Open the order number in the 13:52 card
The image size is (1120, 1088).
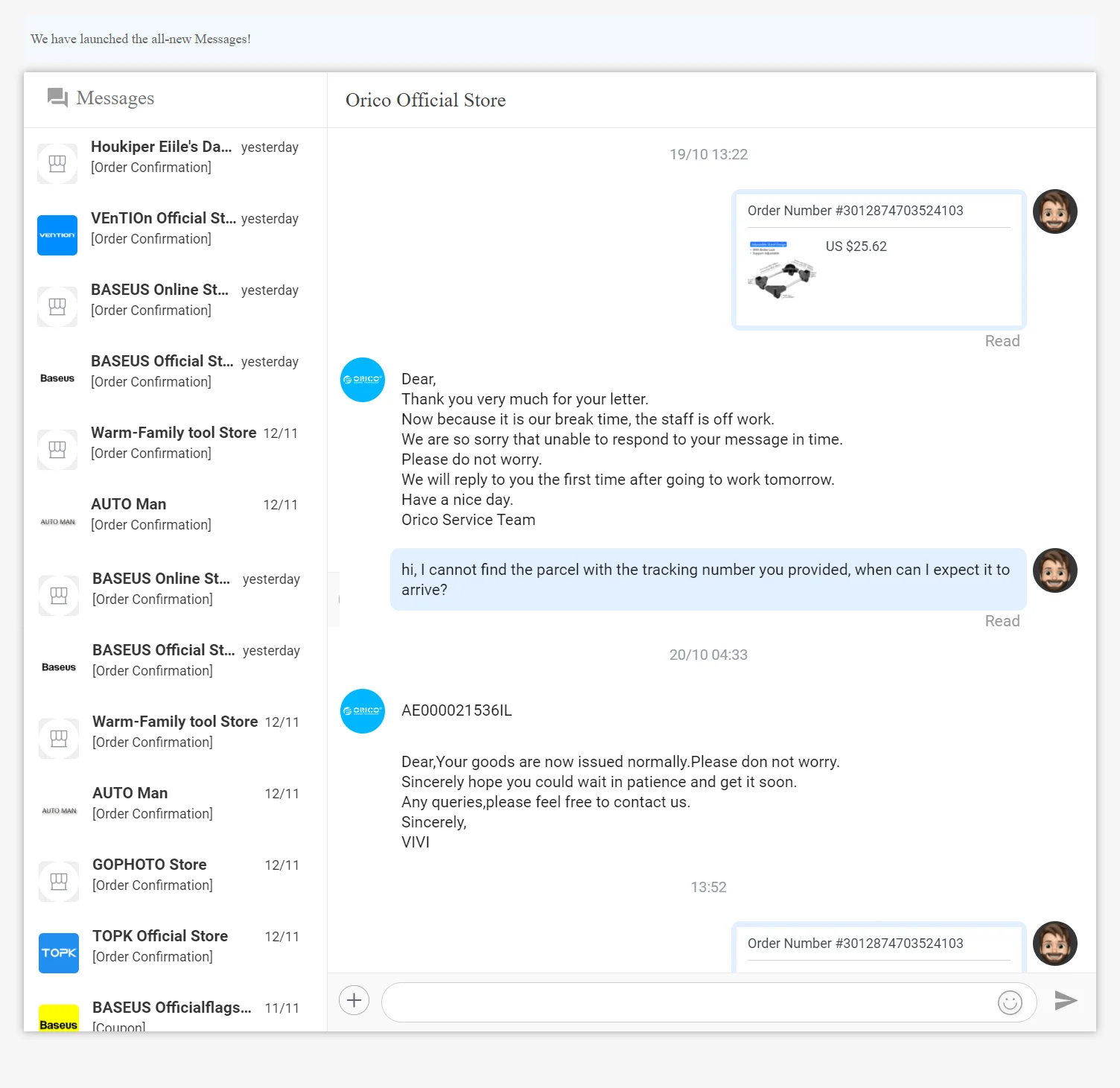[x=856, y=944]
